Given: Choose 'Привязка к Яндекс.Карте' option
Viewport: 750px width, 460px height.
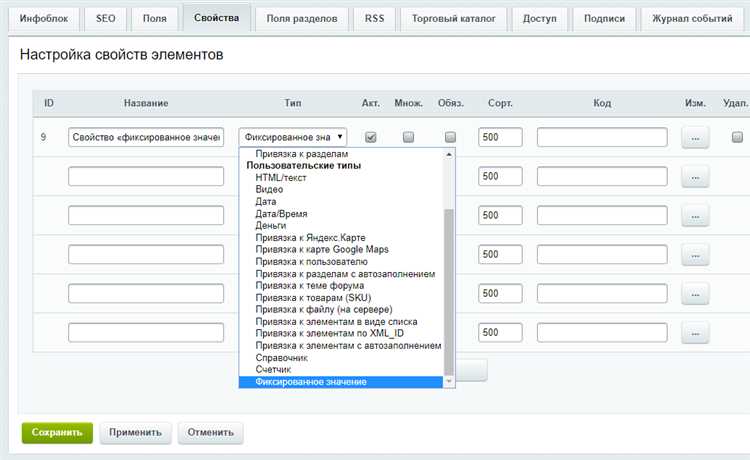Looking at the screenshot, I should point(310,238).
